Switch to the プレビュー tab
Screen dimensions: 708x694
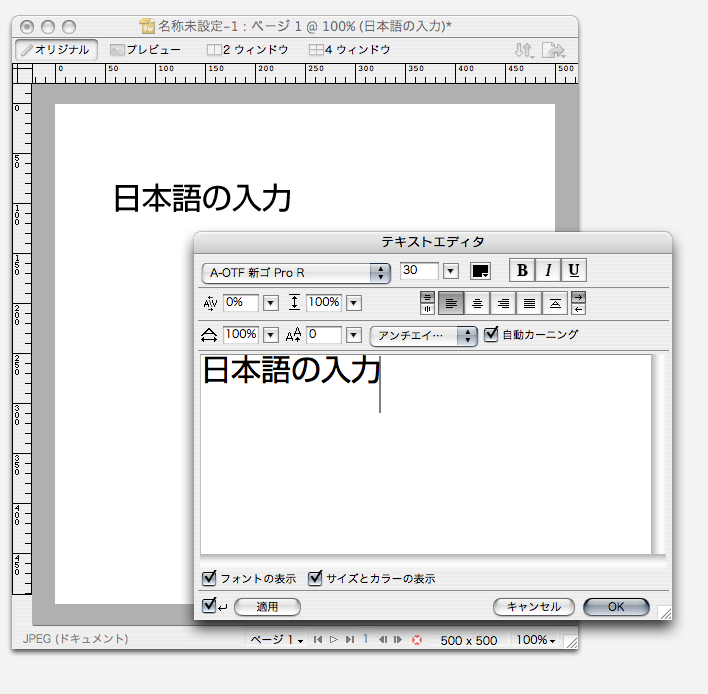point(145,49)
